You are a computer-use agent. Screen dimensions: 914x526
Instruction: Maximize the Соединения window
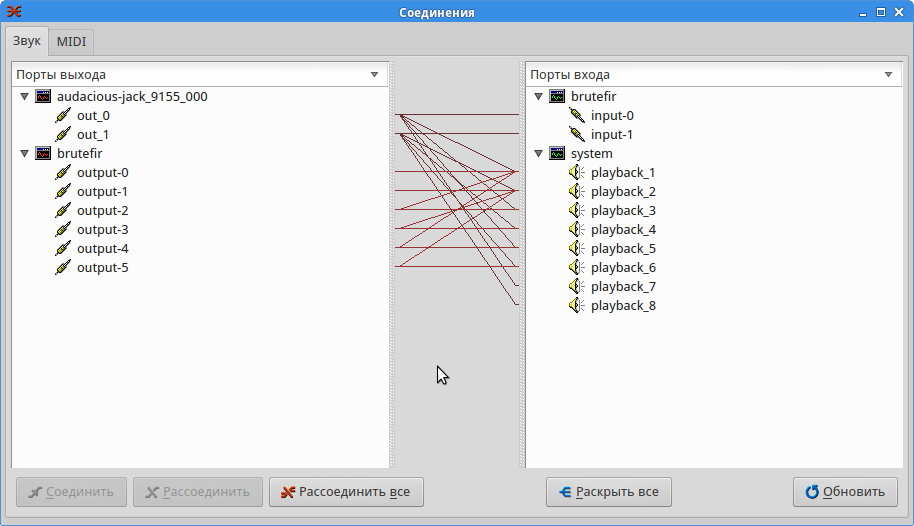pyautogui.click(x=881, y=12)
